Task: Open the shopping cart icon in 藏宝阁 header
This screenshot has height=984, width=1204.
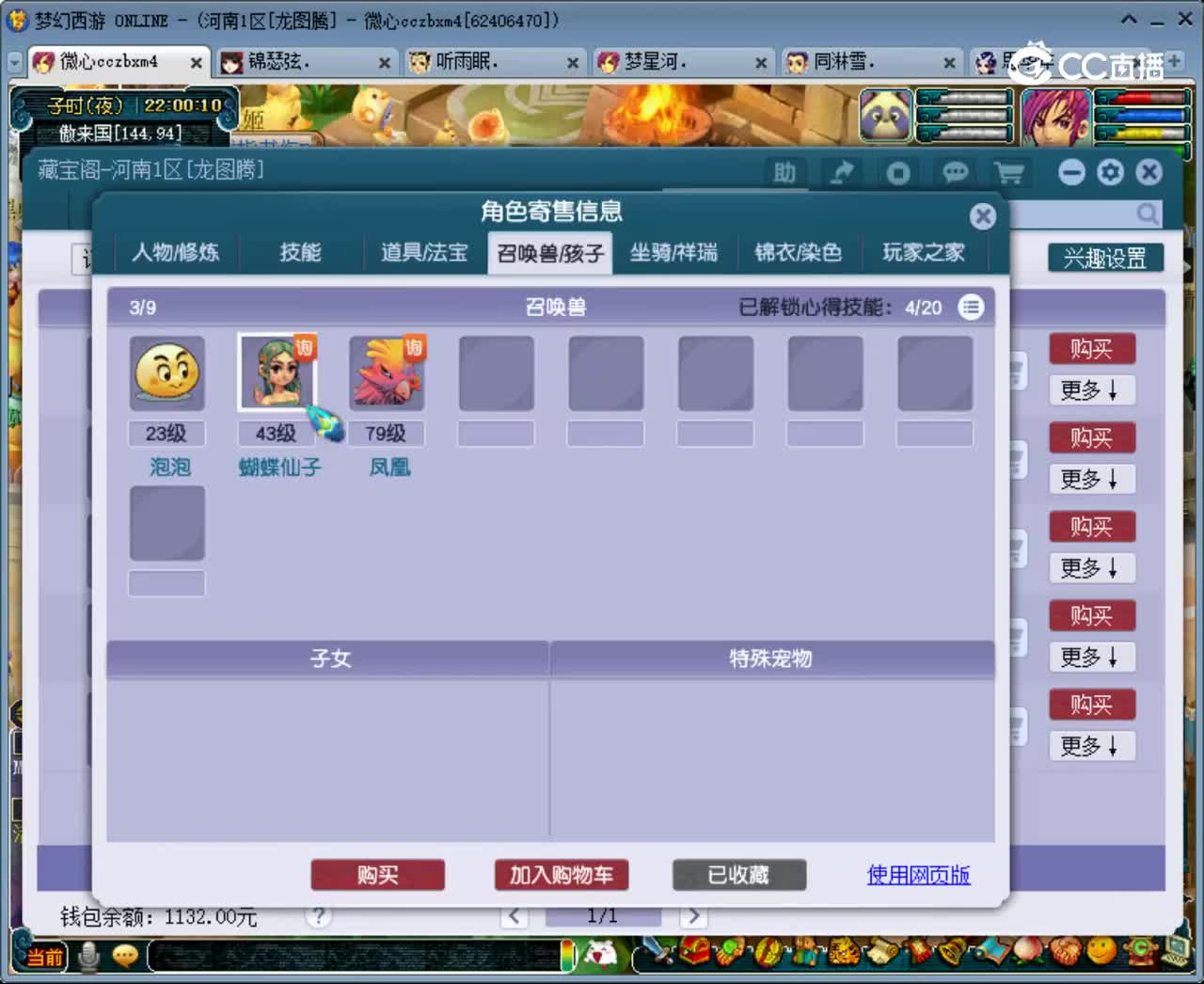Action: click(x=1009, y=172)
